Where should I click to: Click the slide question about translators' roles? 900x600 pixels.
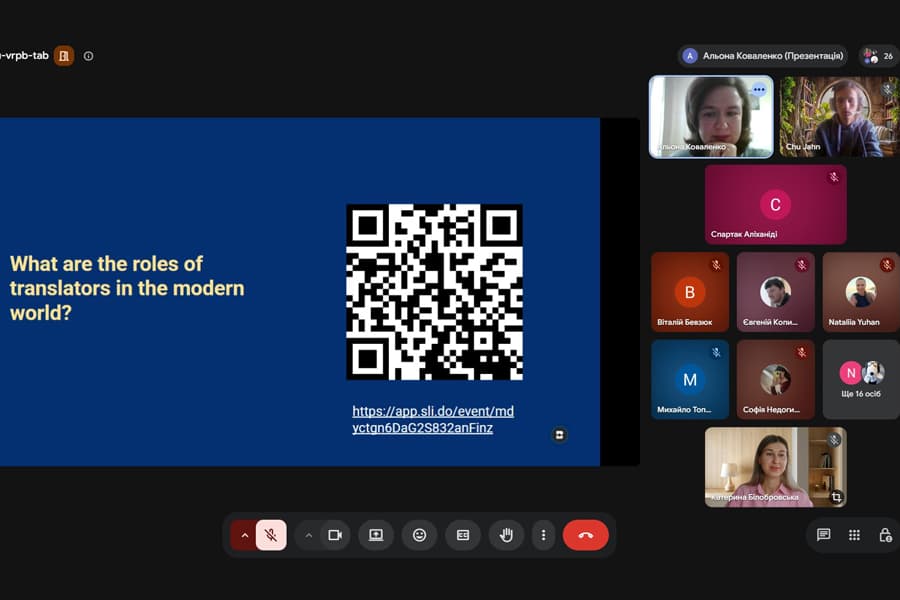coord(127,288)
